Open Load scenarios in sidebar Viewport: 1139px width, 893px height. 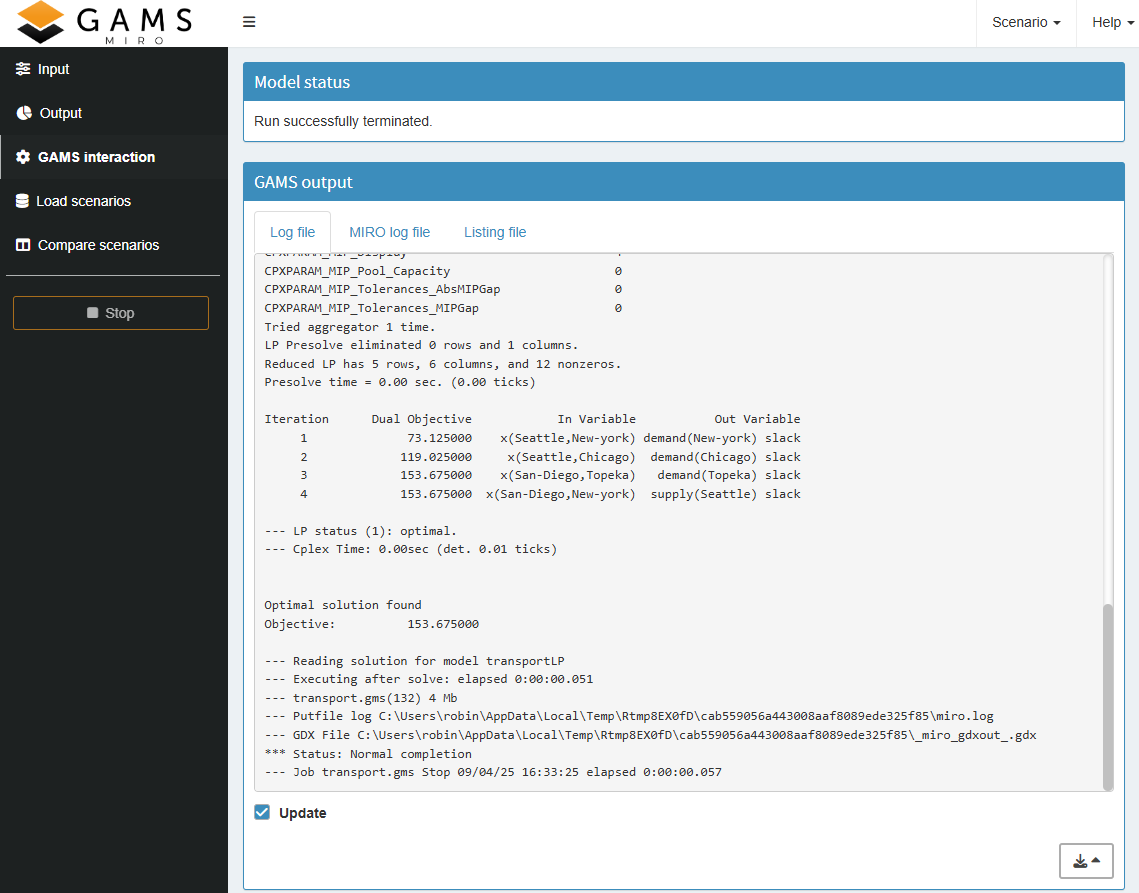[83, 201]
